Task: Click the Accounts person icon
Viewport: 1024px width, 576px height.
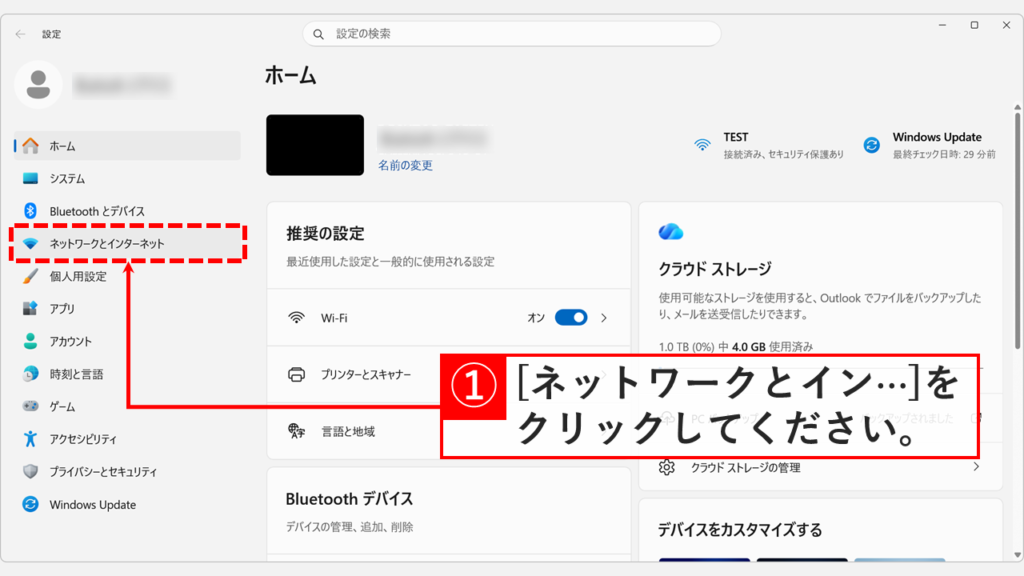Action: pyautogui.click(x=30, y=341)
